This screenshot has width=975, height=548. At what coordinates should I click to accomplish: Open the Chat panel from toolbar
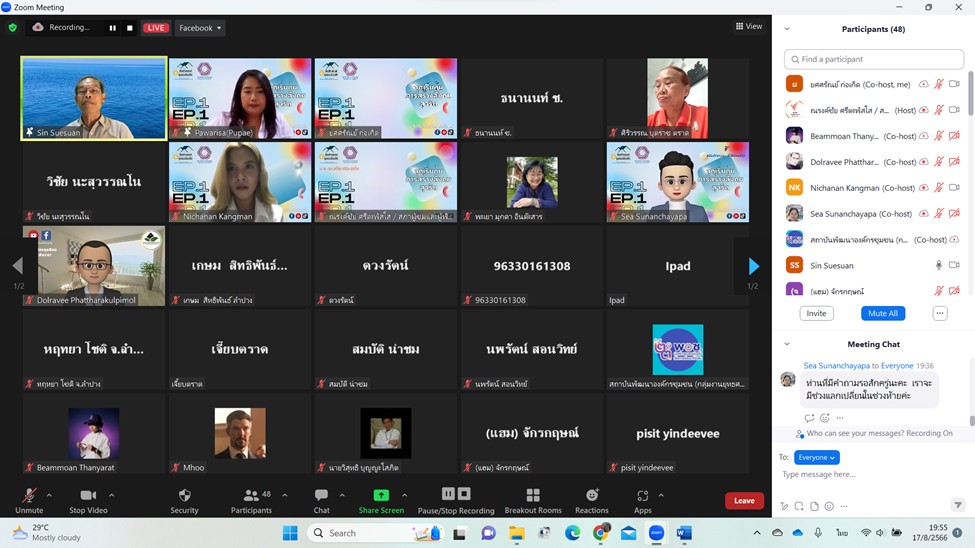coord(321,500)
